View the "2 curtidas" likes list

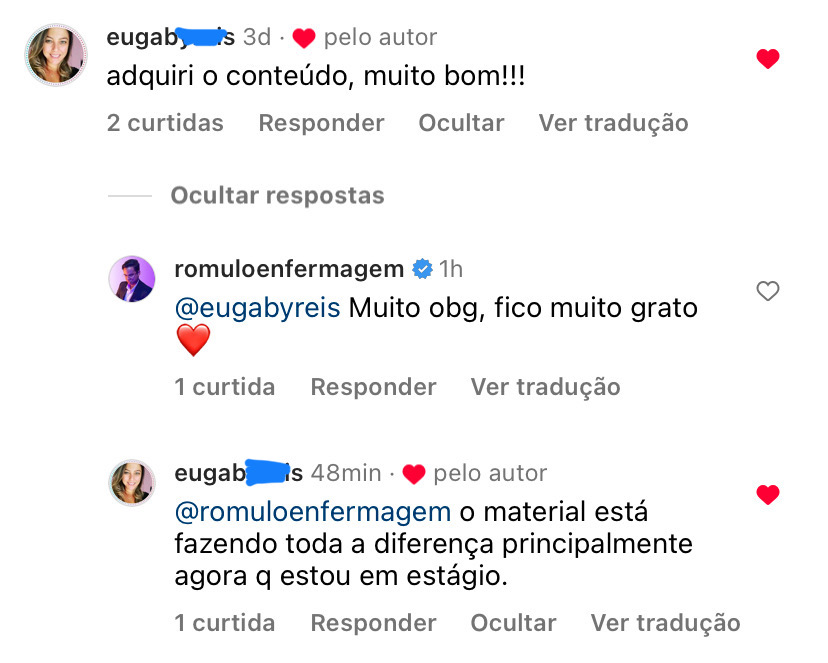(165, 123)
